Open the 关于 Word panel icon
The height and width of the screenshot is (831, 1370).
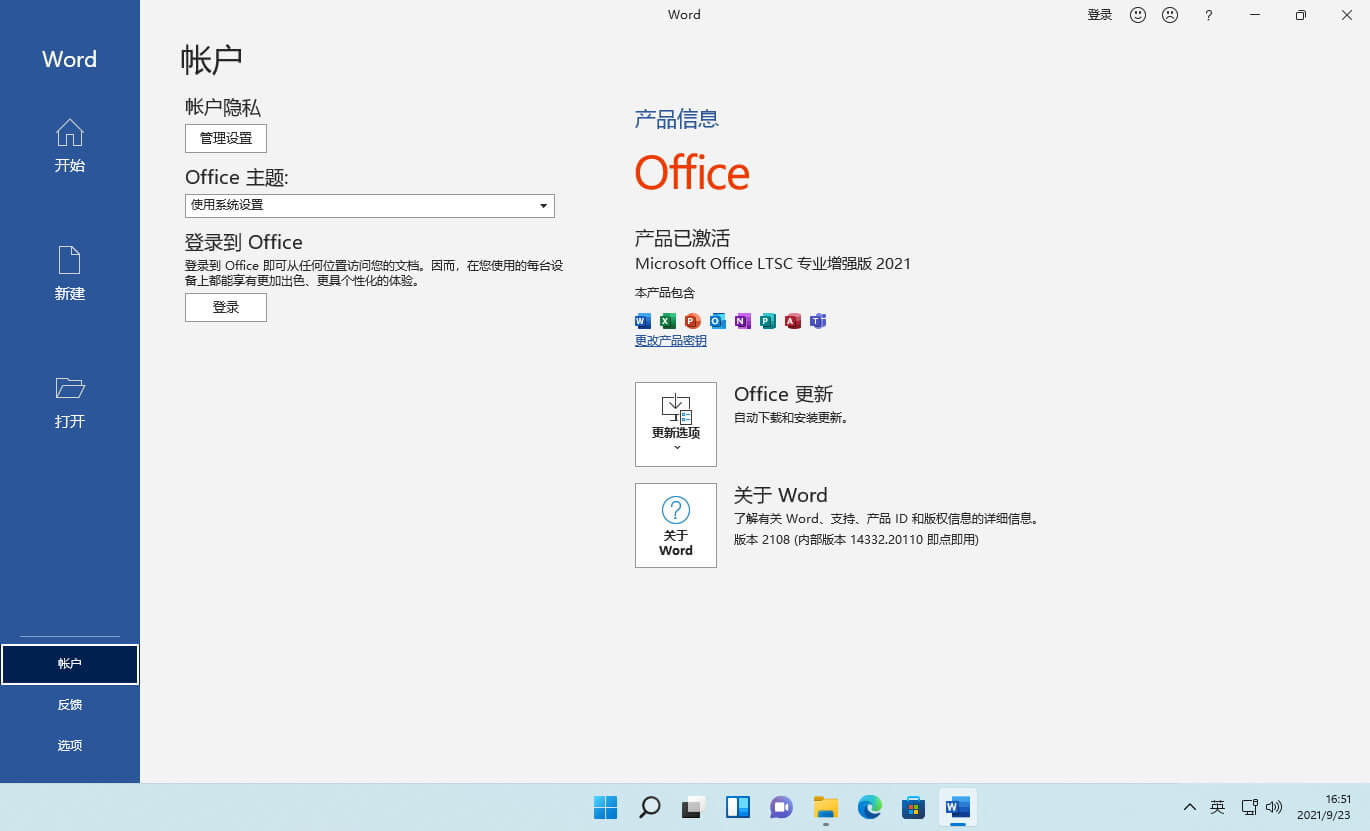tap(675, 525)
